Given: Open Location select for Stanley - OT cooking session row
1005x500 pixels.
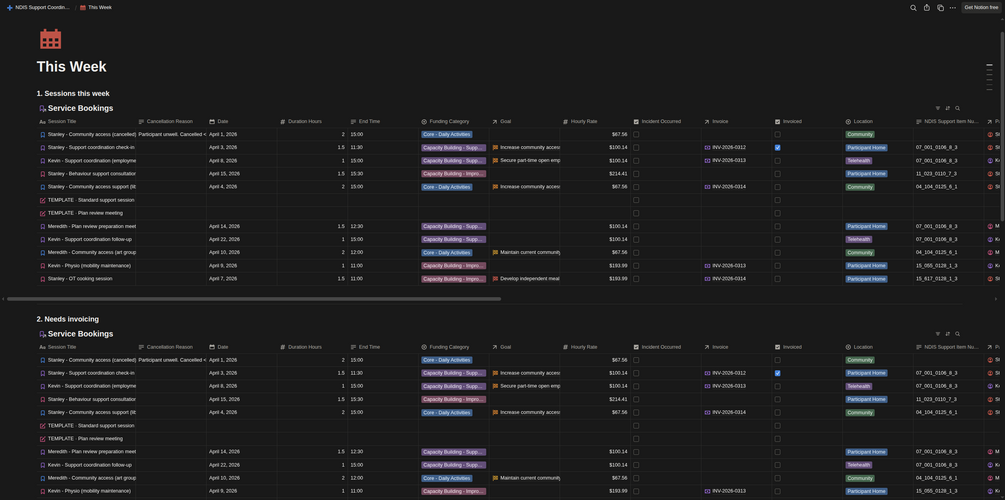Looking at the screenshot, I should (867, 279).
